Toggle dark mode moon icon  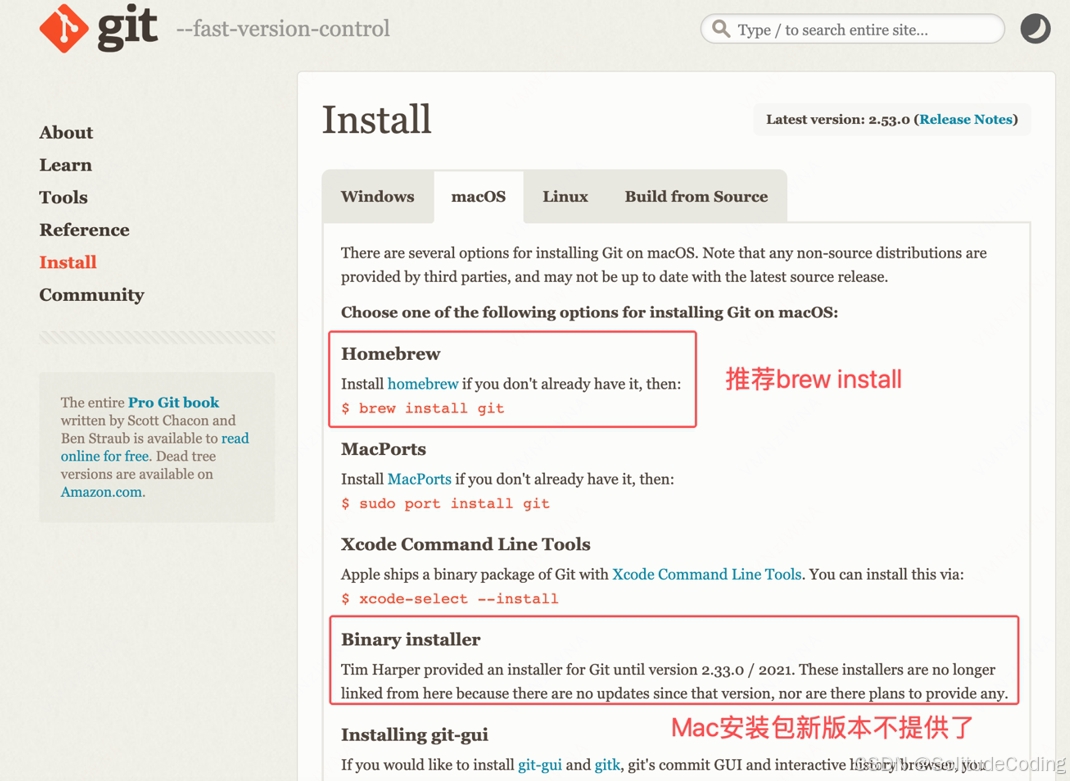[1035, 29]
